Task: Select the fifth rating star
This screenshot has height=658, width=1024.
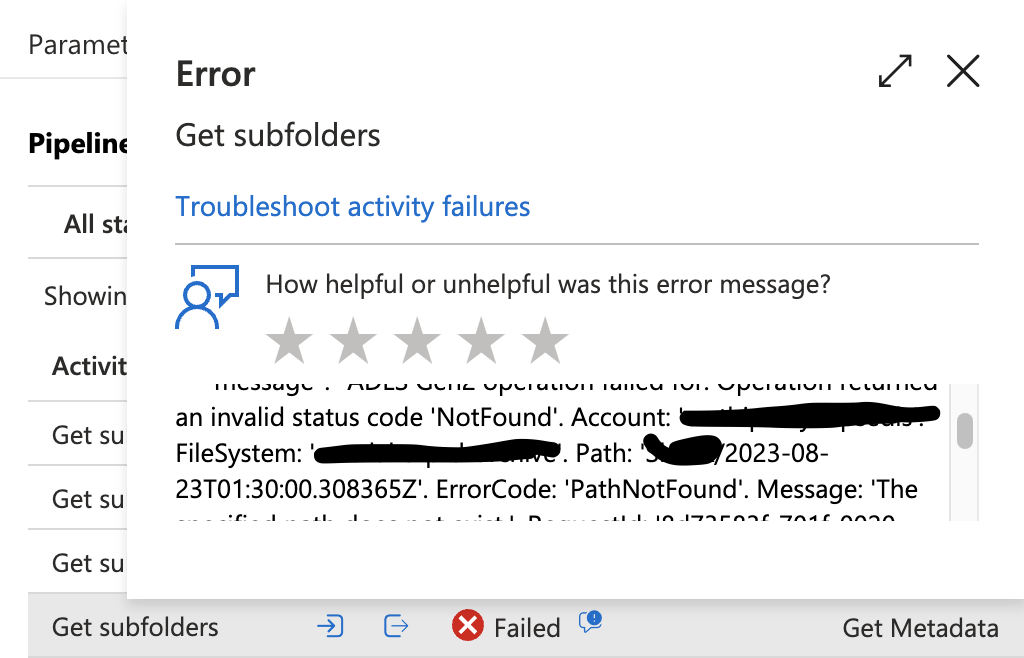Action: coord(545,340)
